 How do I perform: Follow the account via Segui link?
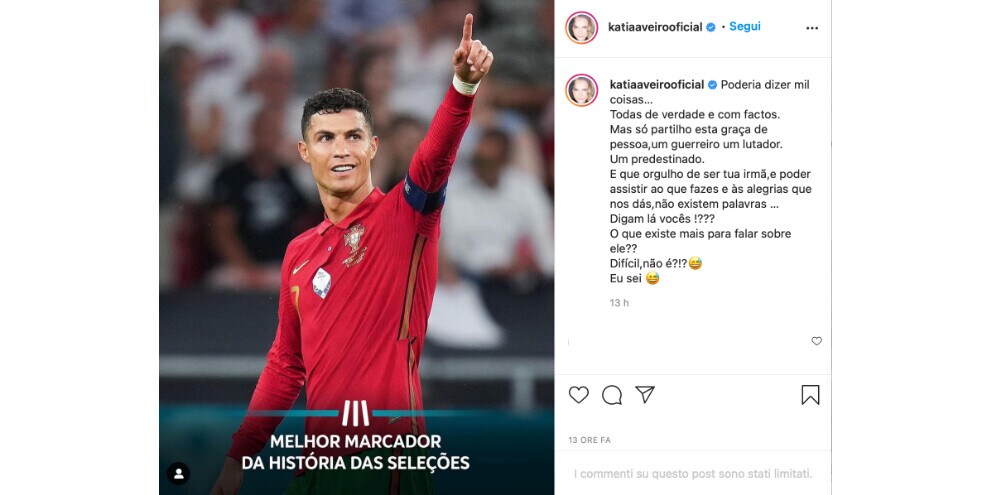tap(745, 27)
